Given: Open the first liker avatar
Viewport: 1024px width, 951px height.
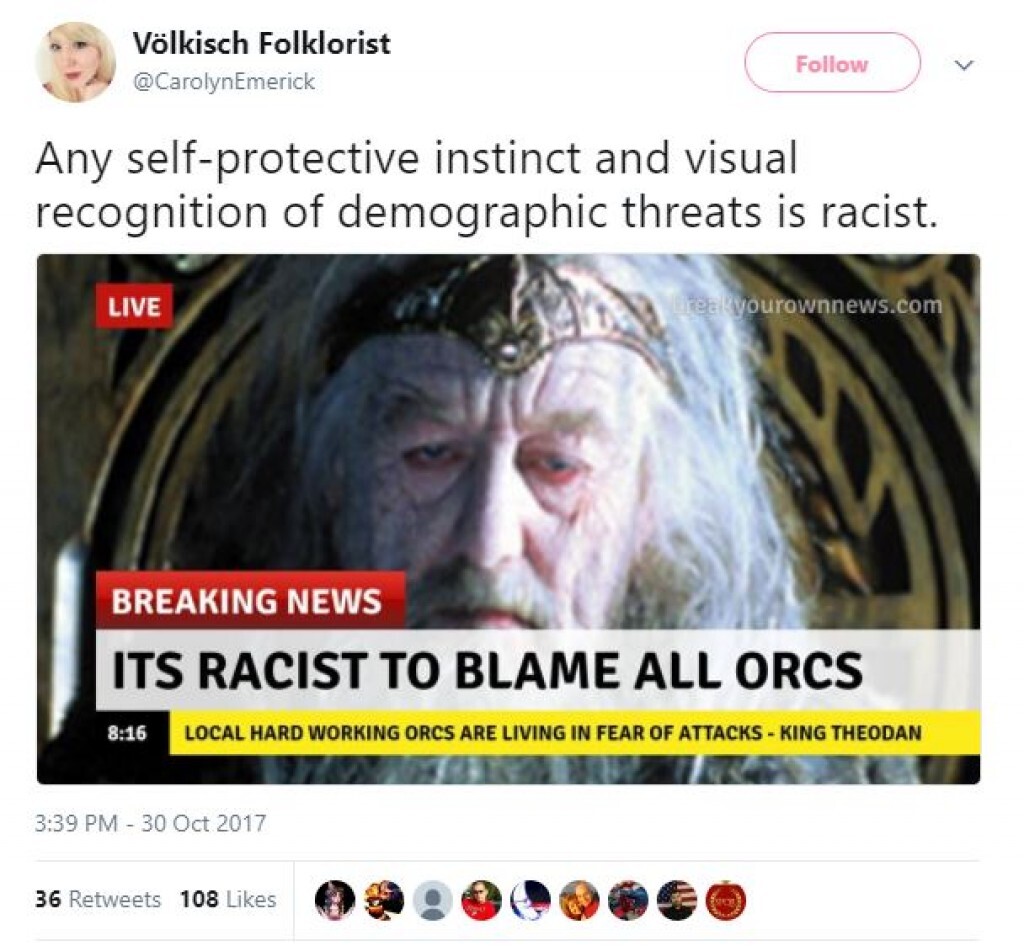Looking at the screenshot, I should tap(334, 900).
